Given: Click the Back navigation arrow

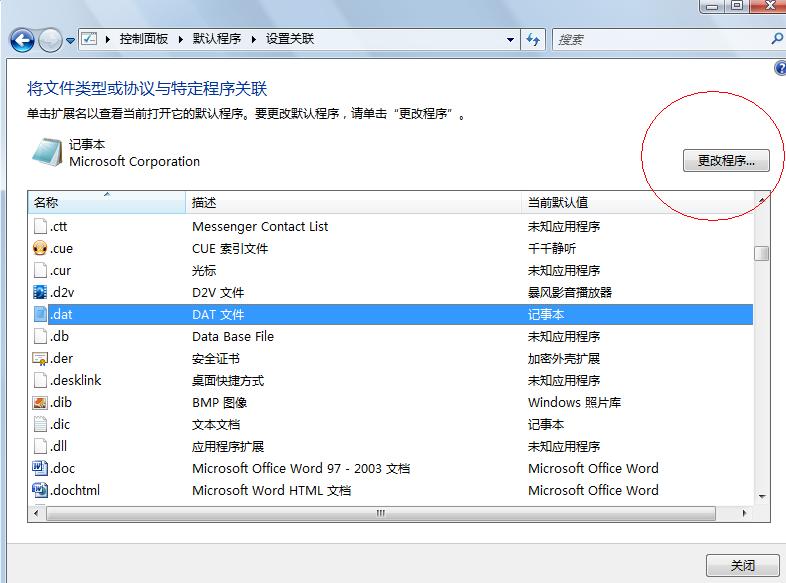Looking at the screenshot, I should 22,40.
